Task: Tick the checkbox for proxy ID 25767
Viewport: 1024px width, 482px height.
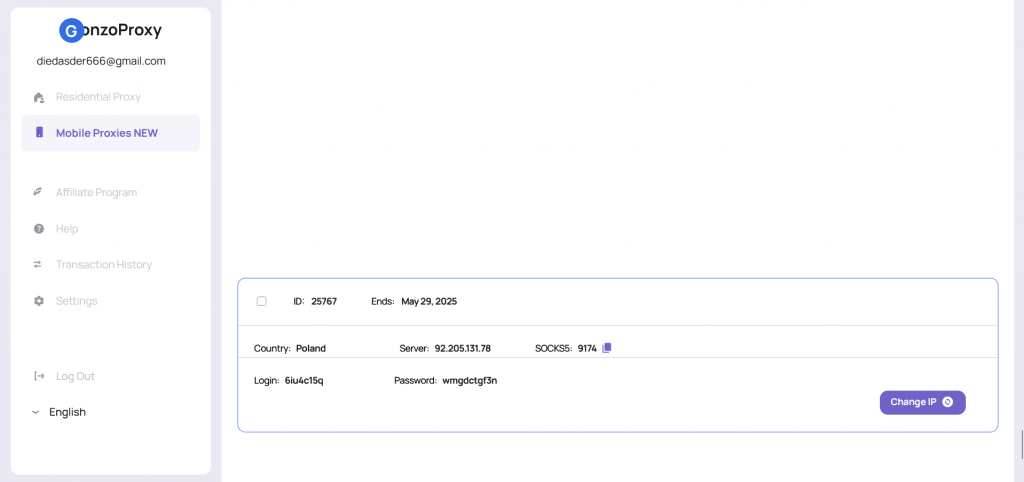Action: (262, 301)
